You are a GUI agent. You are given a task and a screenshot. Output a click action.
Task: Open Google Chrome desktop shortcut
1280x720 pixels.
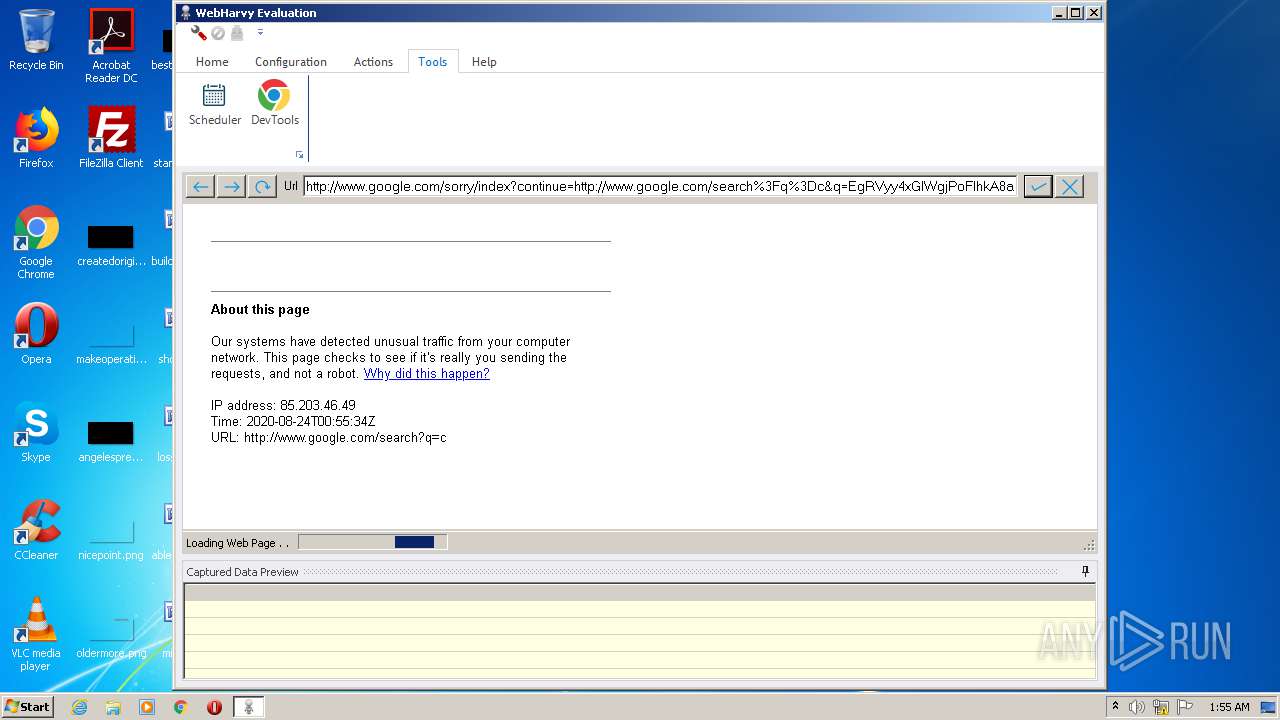click(x=36, y=242)
